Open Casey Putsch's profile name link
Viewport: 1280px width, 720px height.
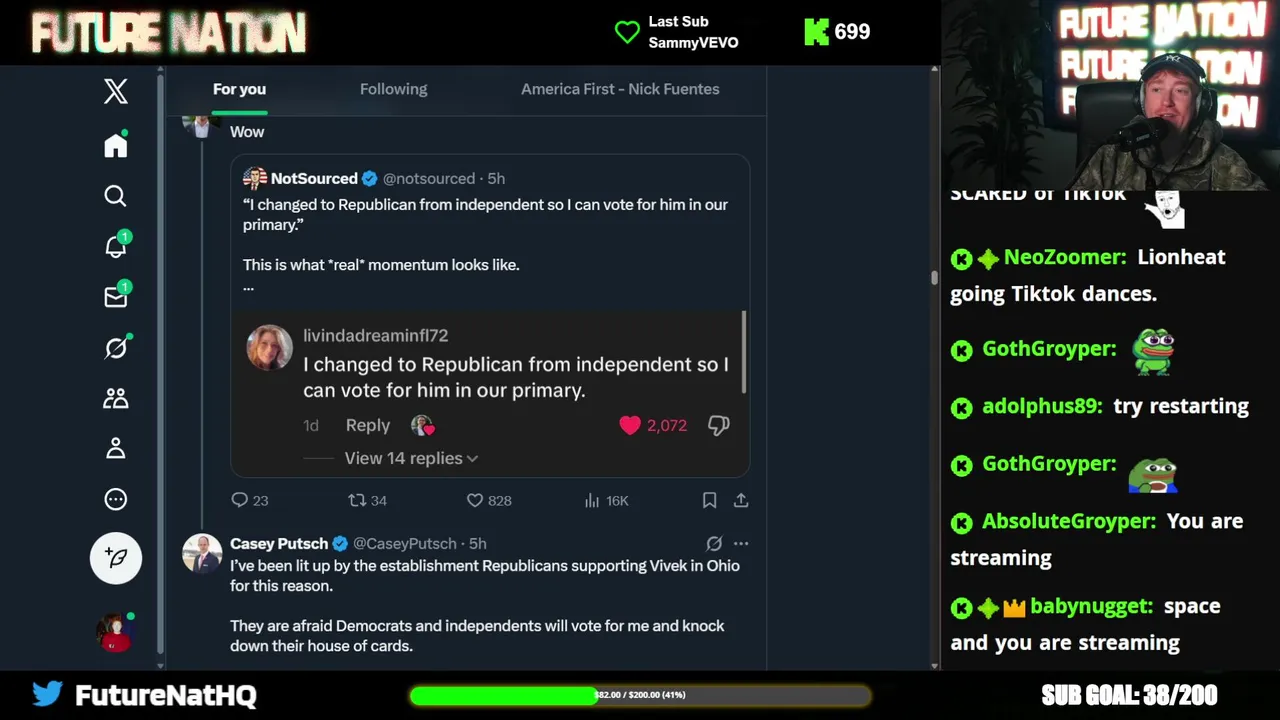[x=279, y=543]
